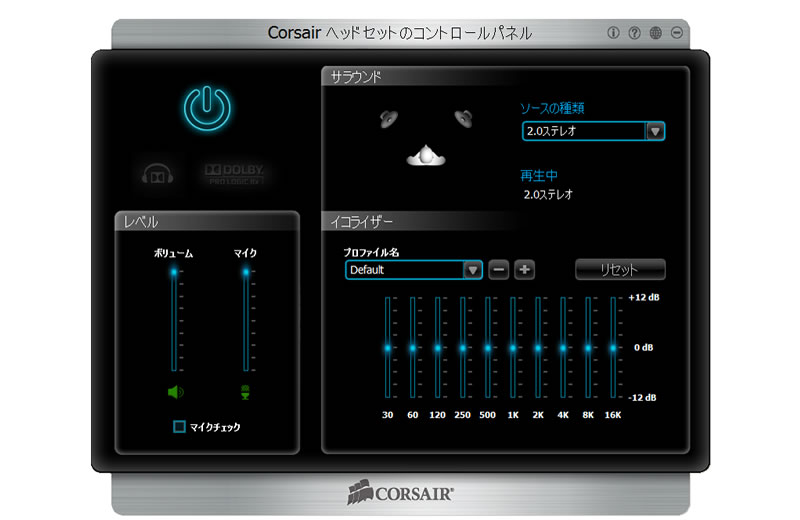Click the -12 dB scale label
The width and height of the screenshot is (800, 520).
642,398
